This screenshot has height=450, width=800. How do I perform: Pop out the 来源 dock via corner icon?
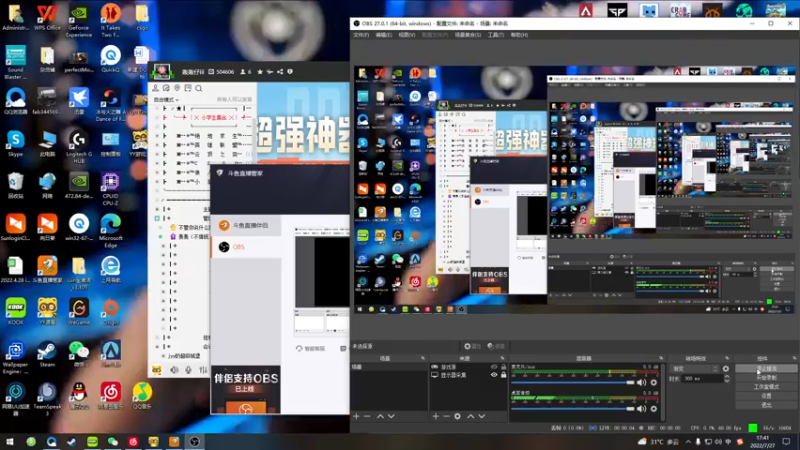tap(503, 358)
